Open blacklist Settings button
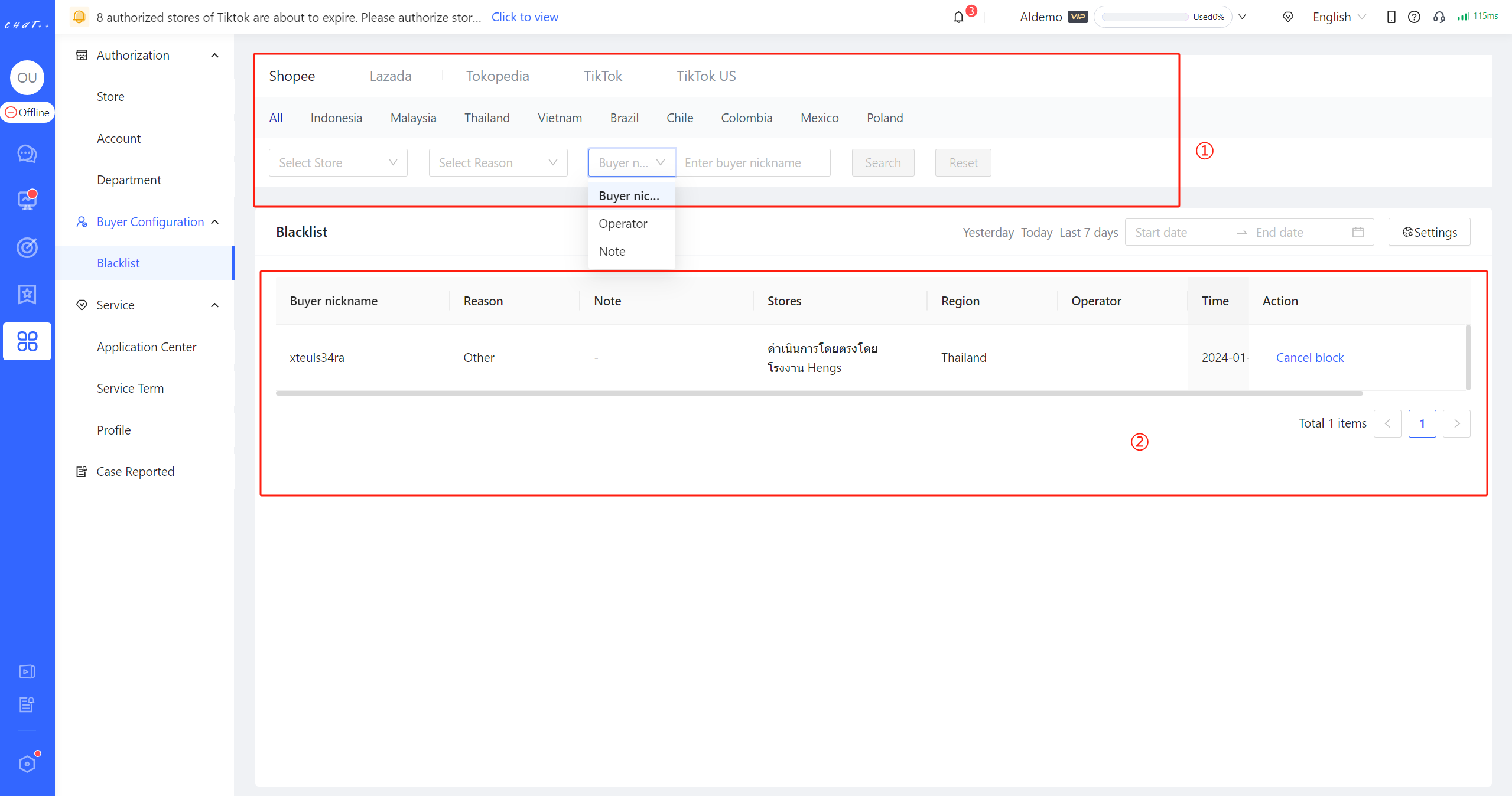The height and width of the screenshot is (796, 1512). pos(1429,232)
